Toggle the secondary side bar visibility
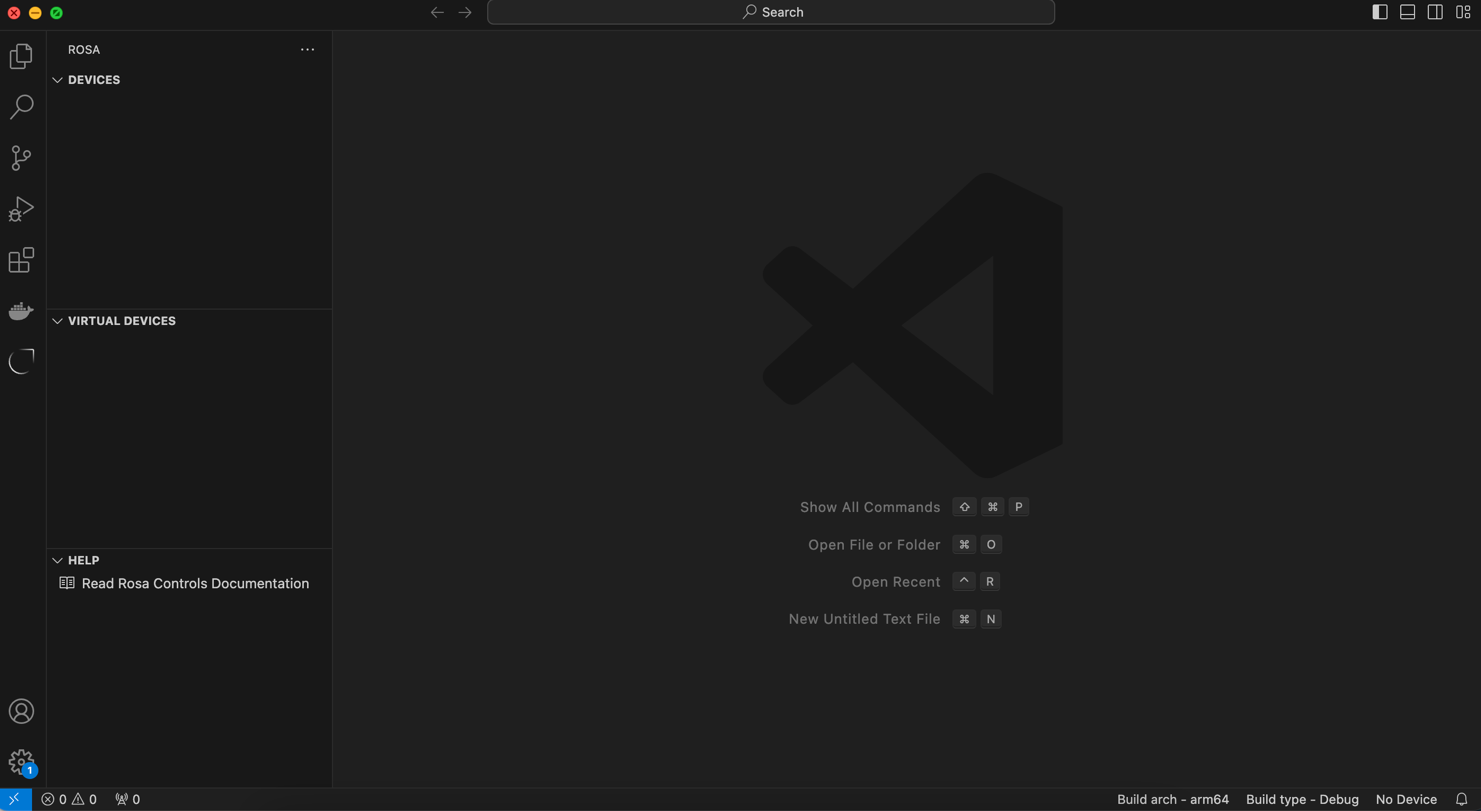 click(1435, 12)
